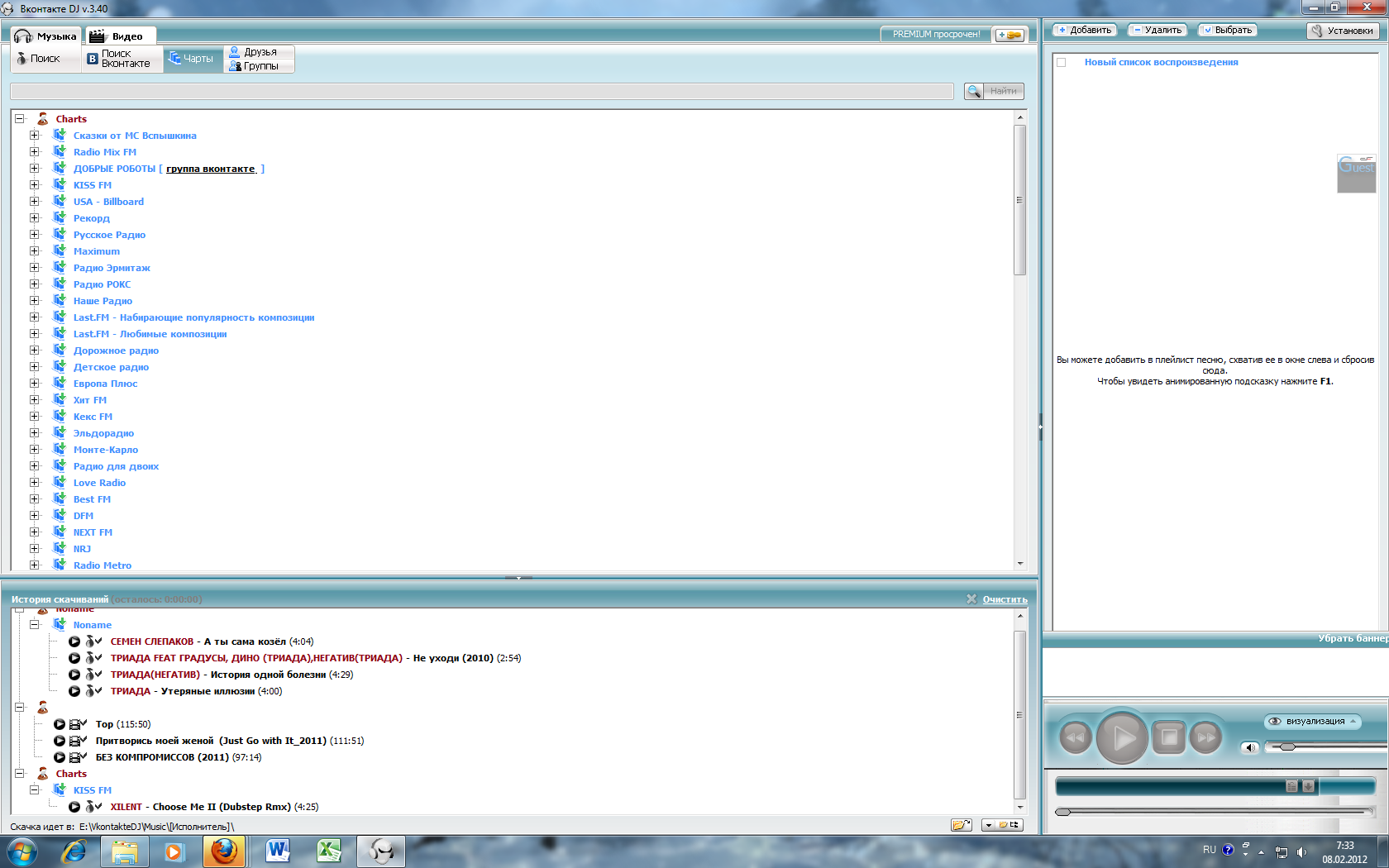Click the chart icon next to USA - Billboard
Screen dimensions: 1389x868
[x=60, y=201]
